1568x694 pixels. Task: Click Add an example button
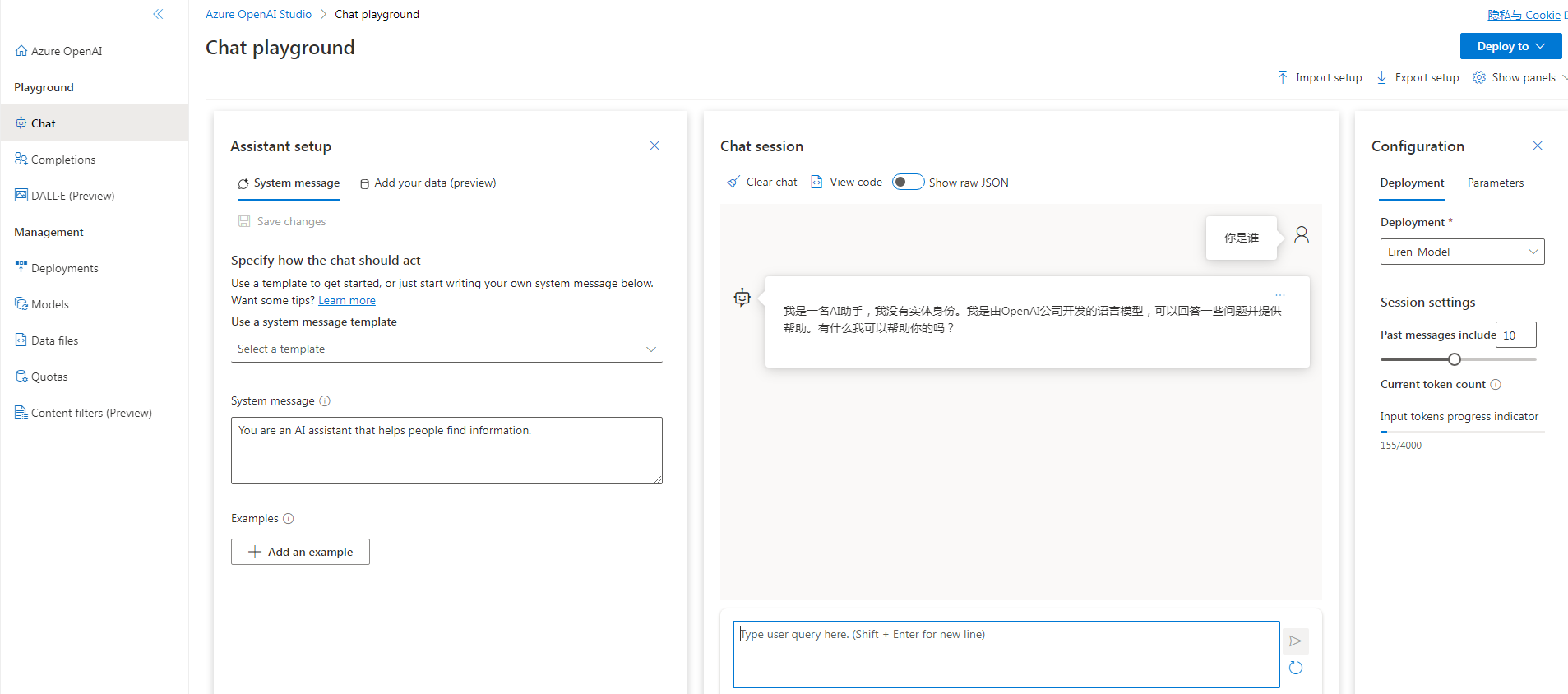(300, 552)
